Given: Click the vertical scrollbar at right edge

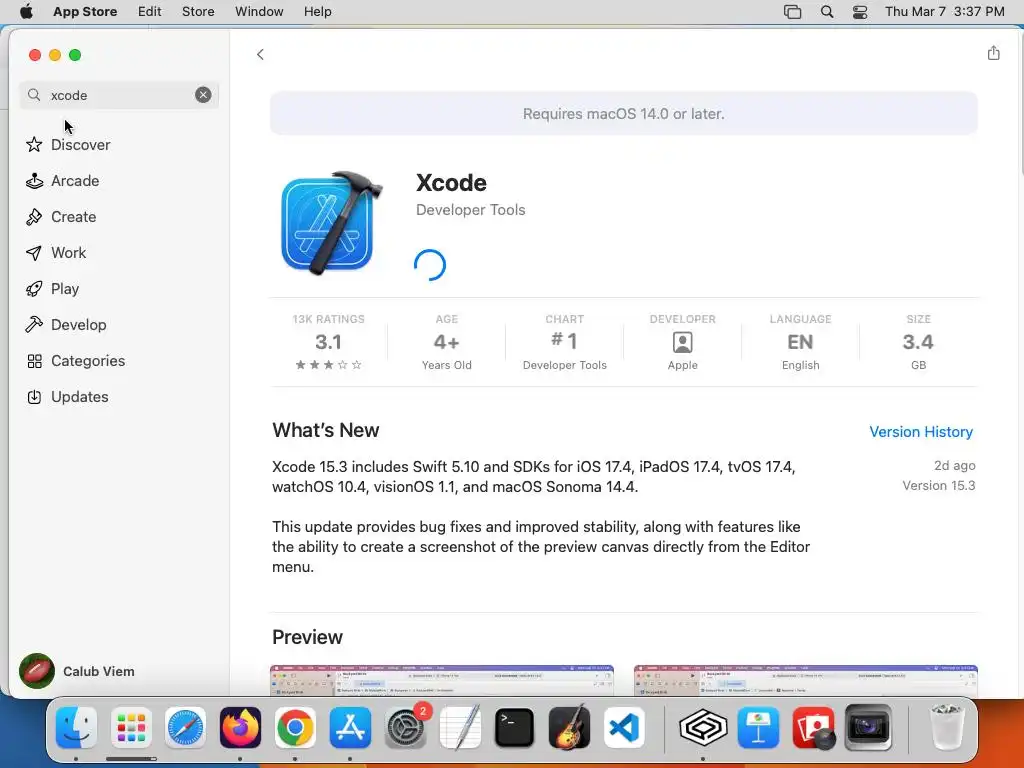Looking at the screenshot, I should (x=1020, y=104).
